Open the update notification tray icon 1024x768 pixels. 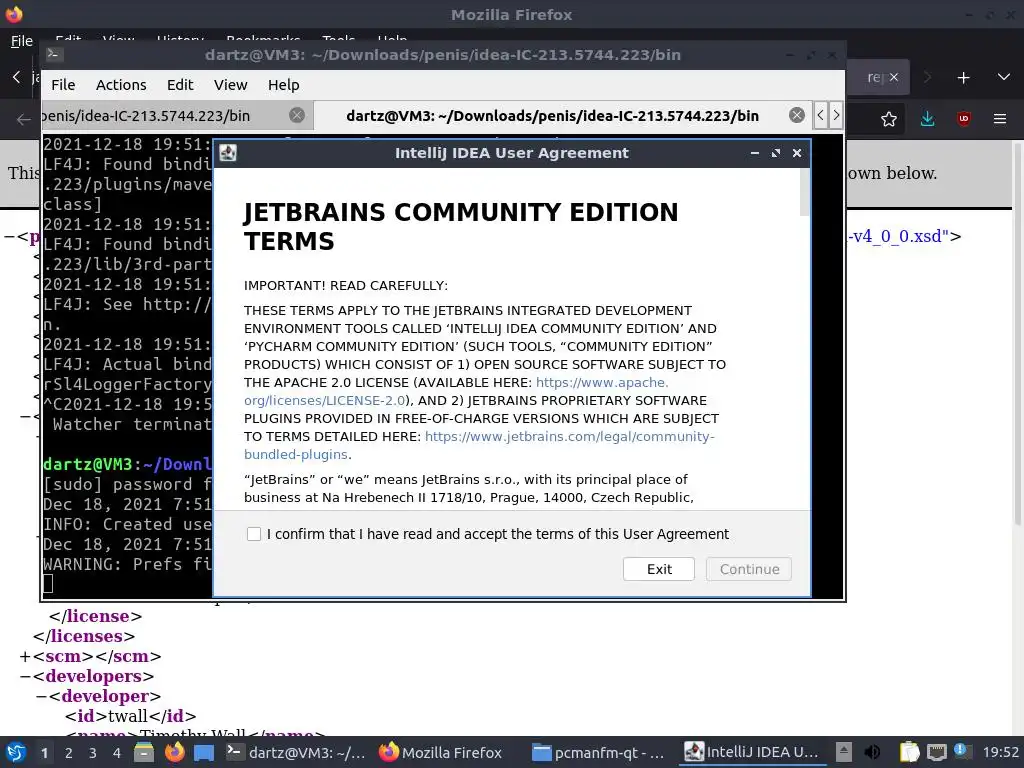(961, 751)
